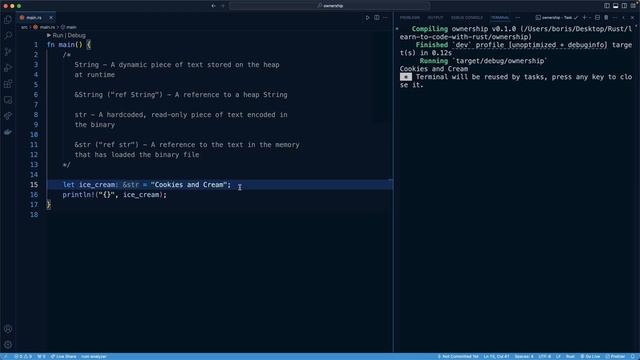This screenshot has width=640, height=360.
Task: Click Not Committed Yet blame status
Action: point(458,356)
